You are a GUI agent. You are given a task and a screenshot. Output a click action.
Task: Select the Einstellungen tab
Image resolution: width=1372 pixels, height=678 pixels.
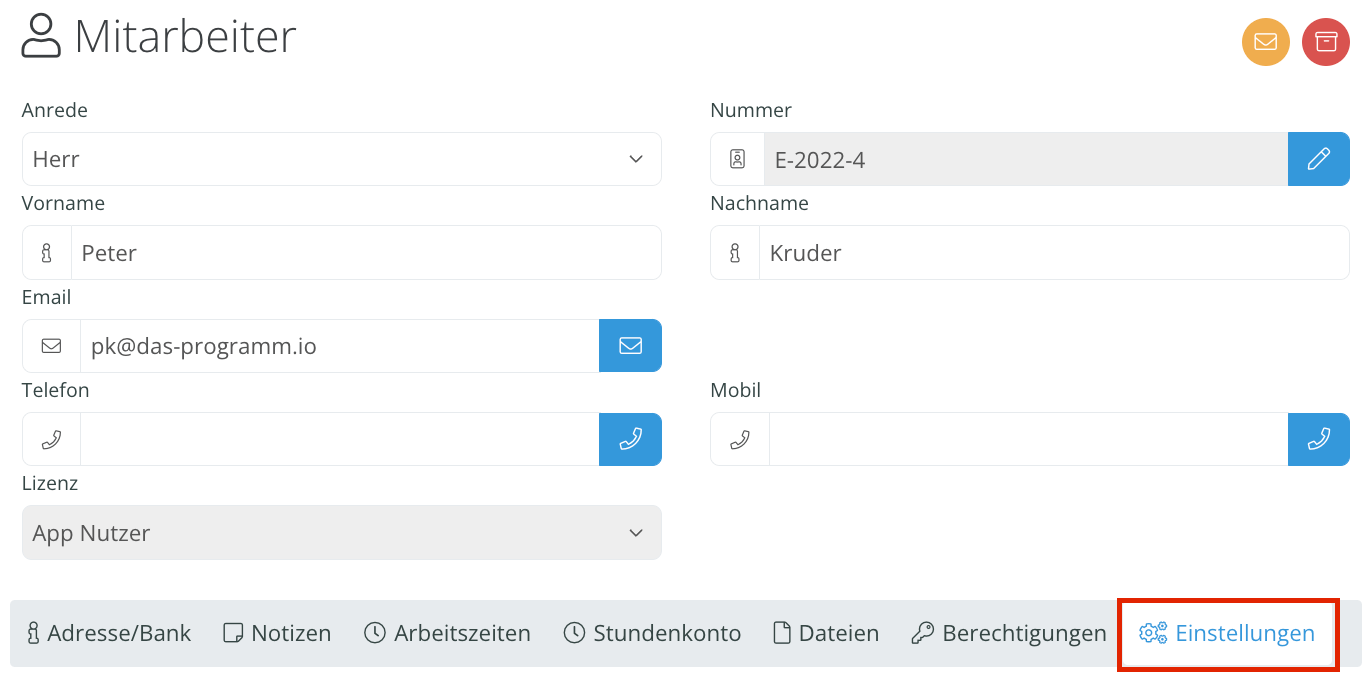[1228, 633]
